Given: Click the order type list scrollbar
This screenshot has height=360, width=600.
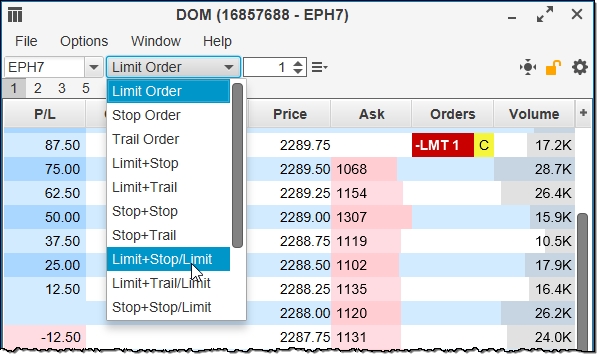Looking at the screenshot, I should point(237,165).
